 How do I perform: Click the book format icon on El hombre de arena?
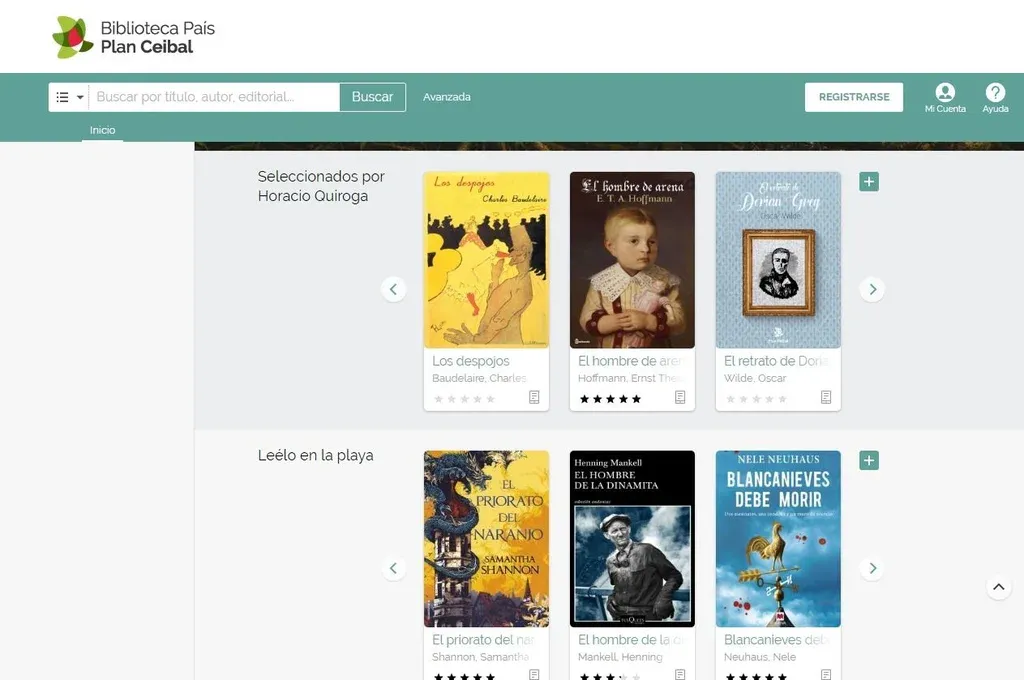680,397
